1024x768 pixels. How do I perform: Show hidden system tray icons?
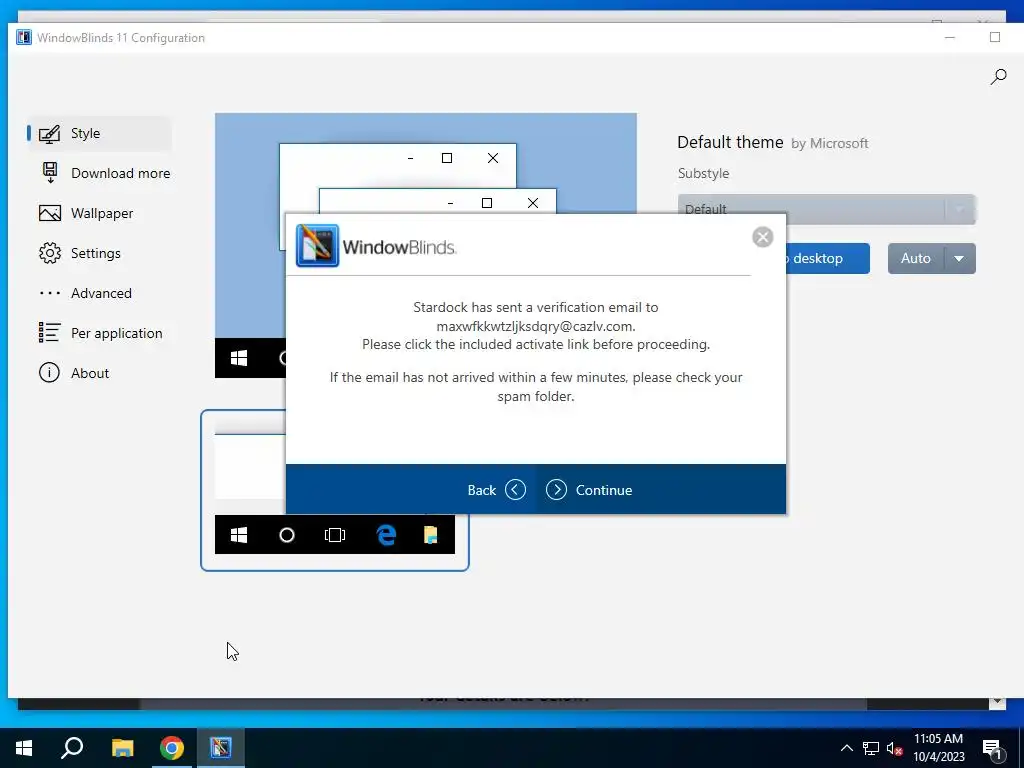[846, 748]
